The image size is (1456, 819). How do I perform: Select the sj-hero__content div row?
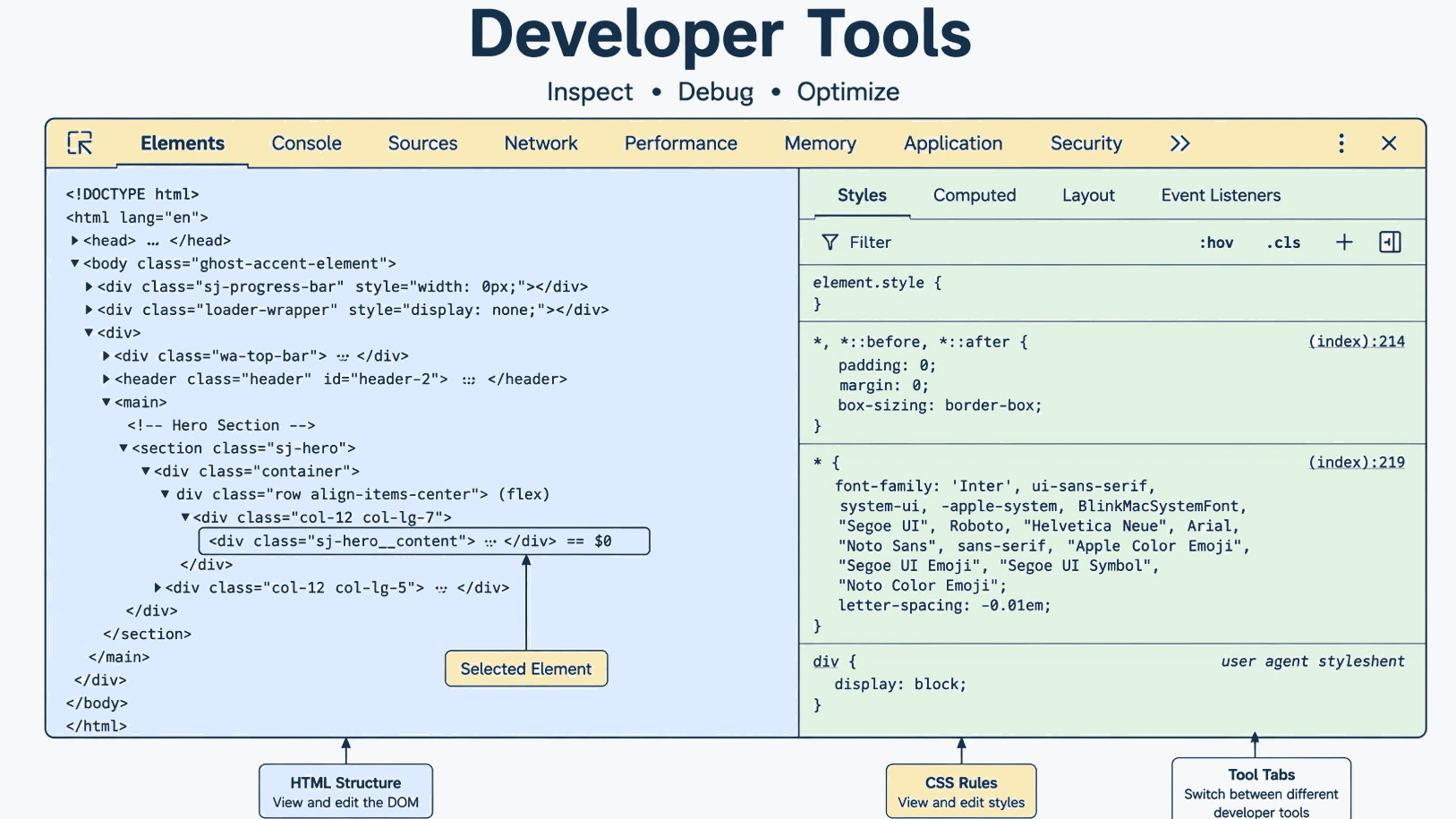tap(423, 542)
